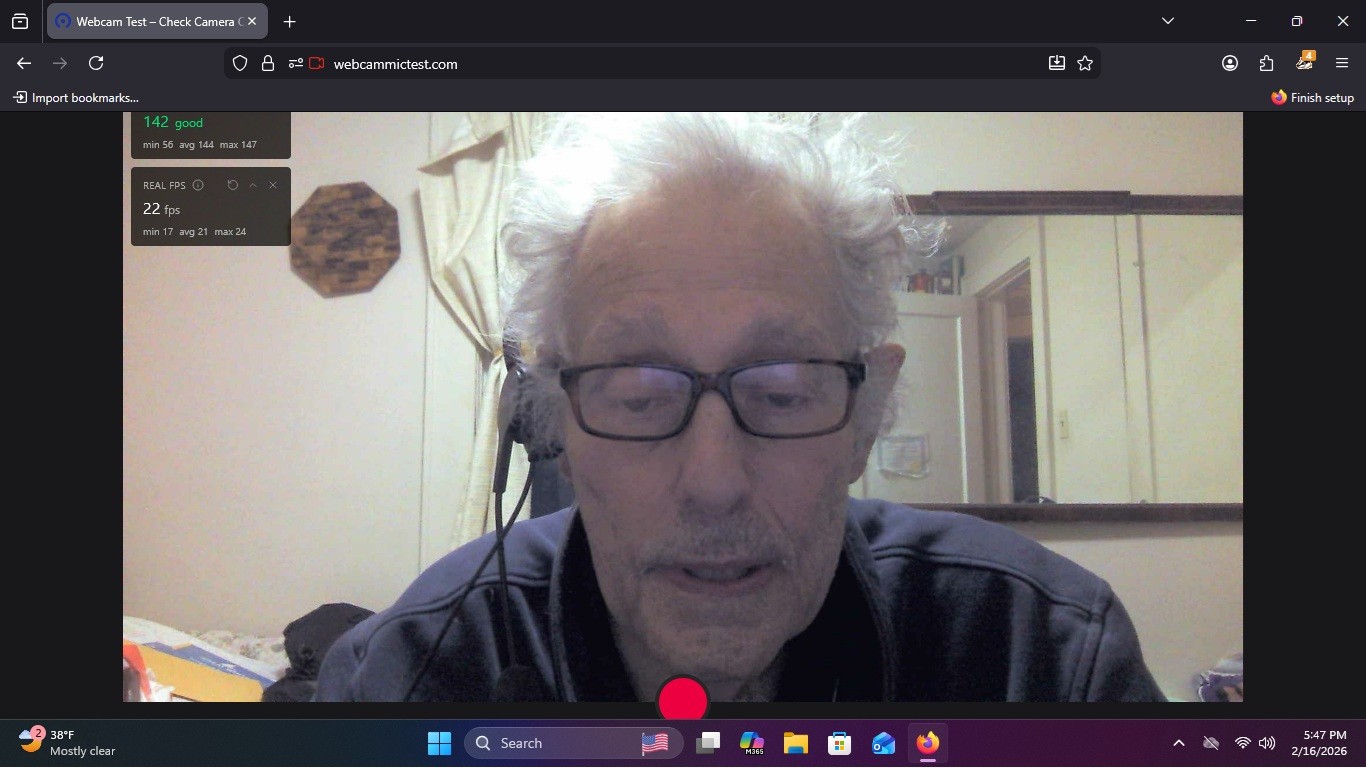
Task: Bookmark this page with the star icon
Action: pyautogui.click(x=1085, y=63)
